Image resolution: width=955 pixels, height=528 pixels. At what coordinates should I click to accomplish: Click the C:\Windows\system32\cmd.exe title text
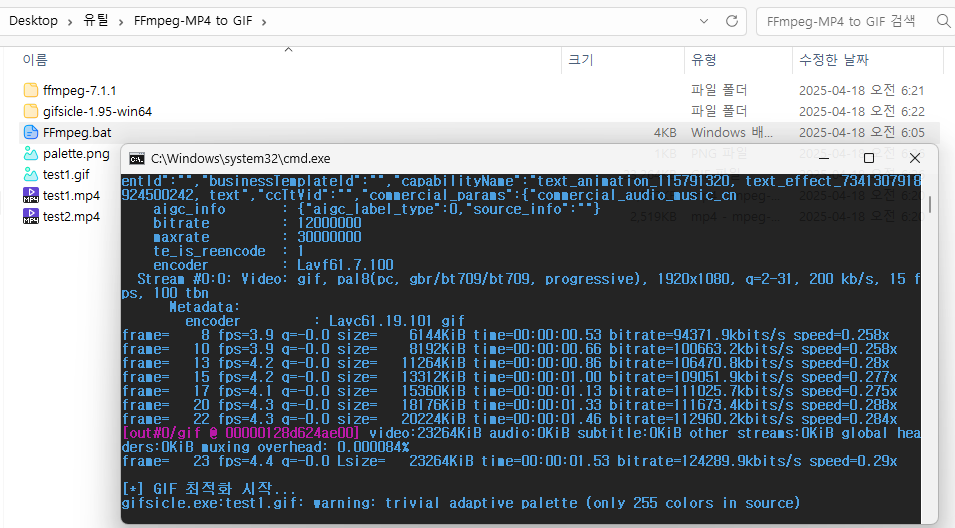[x=241, y=159]
